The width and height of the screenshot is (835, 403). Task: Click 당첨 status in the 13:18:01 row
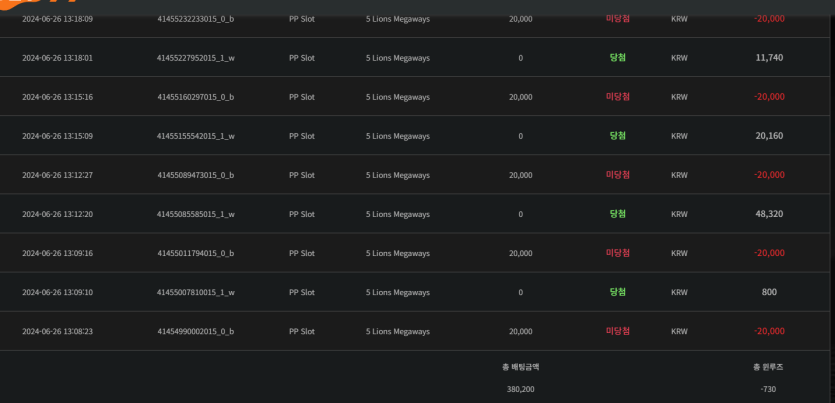click(618, 57)
